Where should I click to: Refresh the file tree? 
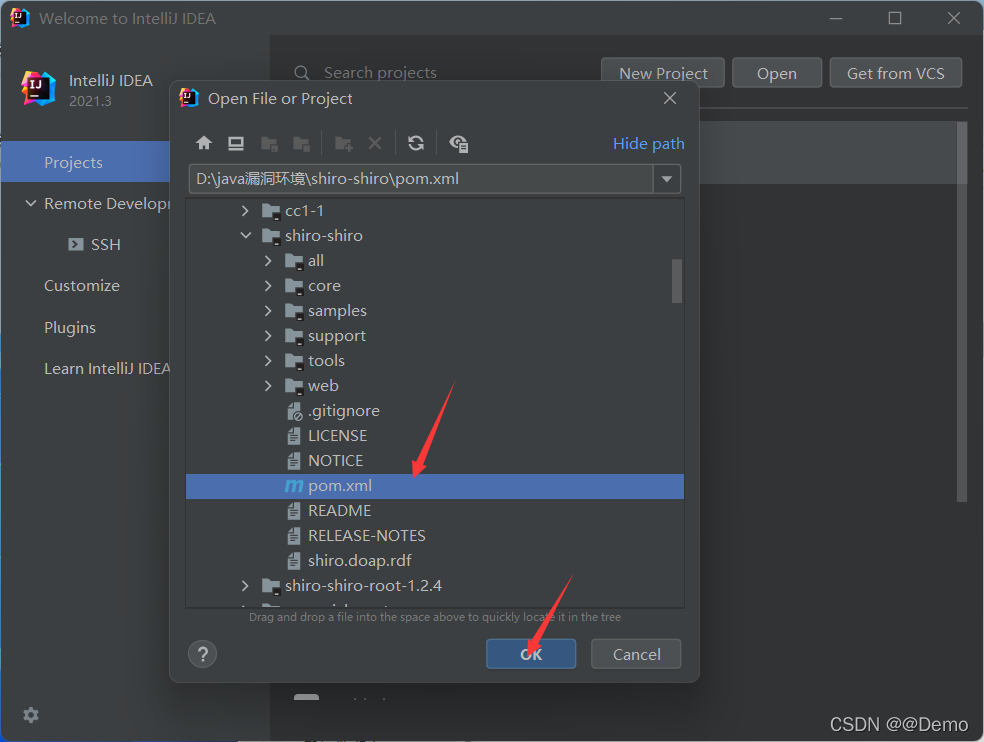pyautogui.click(x=415, y=143)
